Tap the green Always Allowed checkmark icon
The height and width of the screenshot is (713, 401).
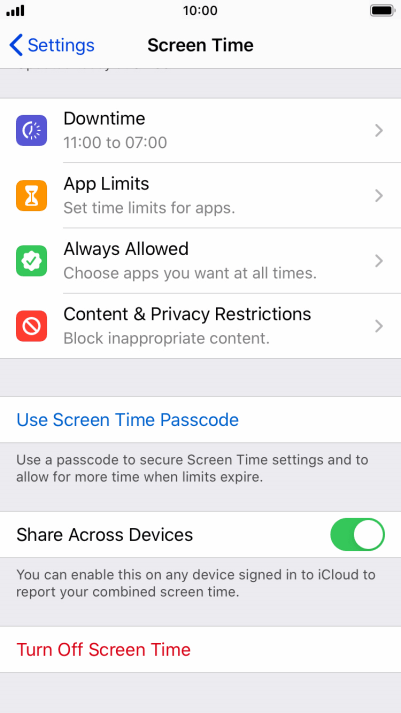(31, 261)
